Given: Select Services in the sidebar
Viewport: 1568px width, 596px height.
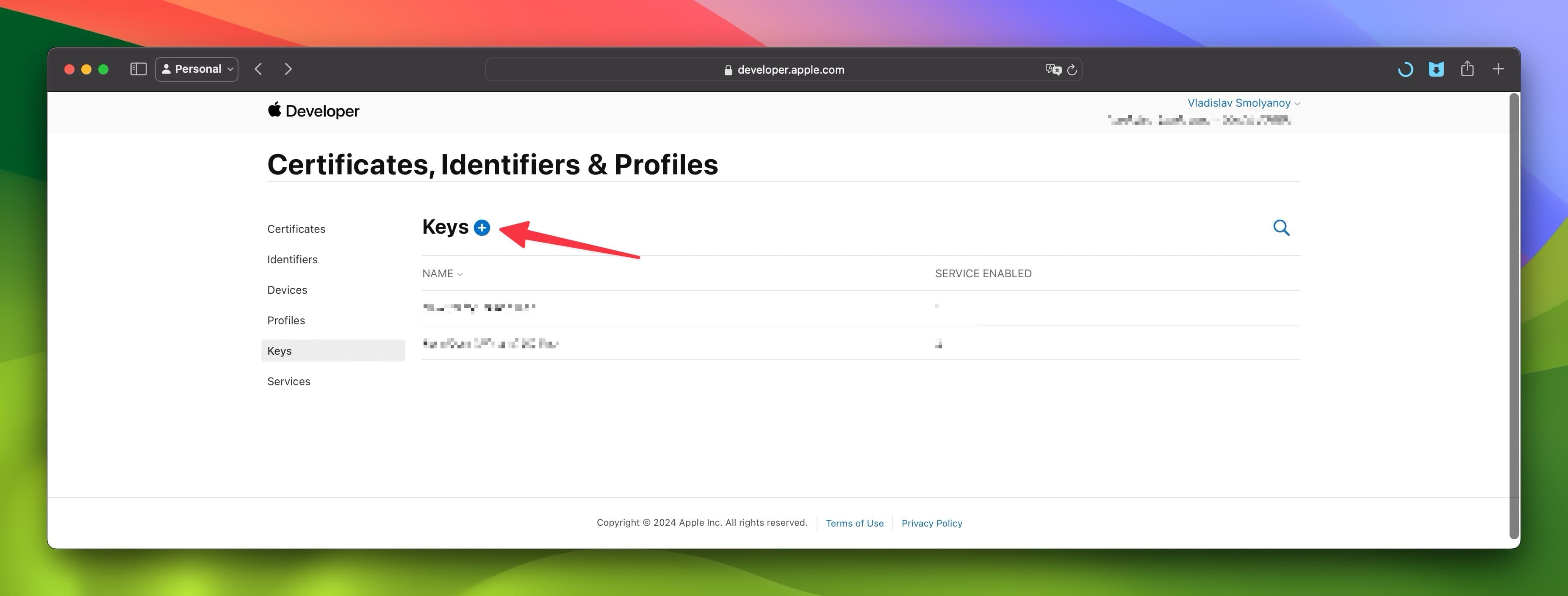Looking at the screenshot, I should point(288,381).
